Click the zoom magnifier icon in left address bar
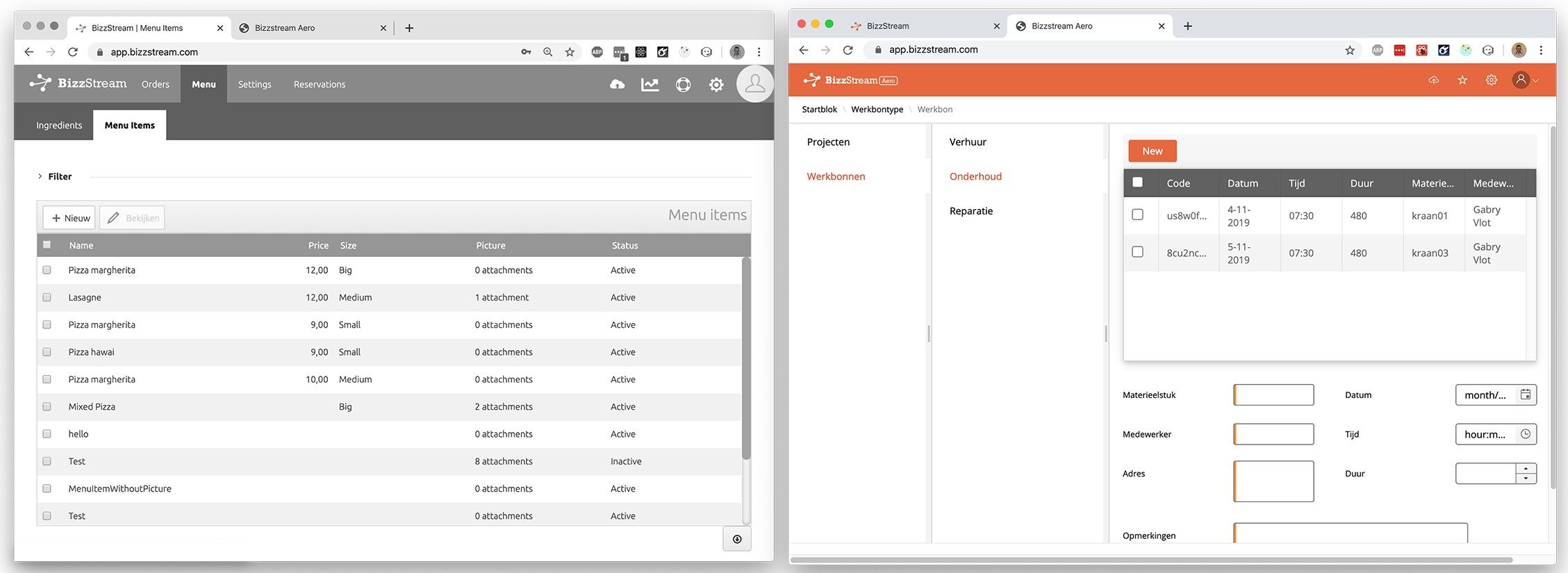 click(548, 52)
